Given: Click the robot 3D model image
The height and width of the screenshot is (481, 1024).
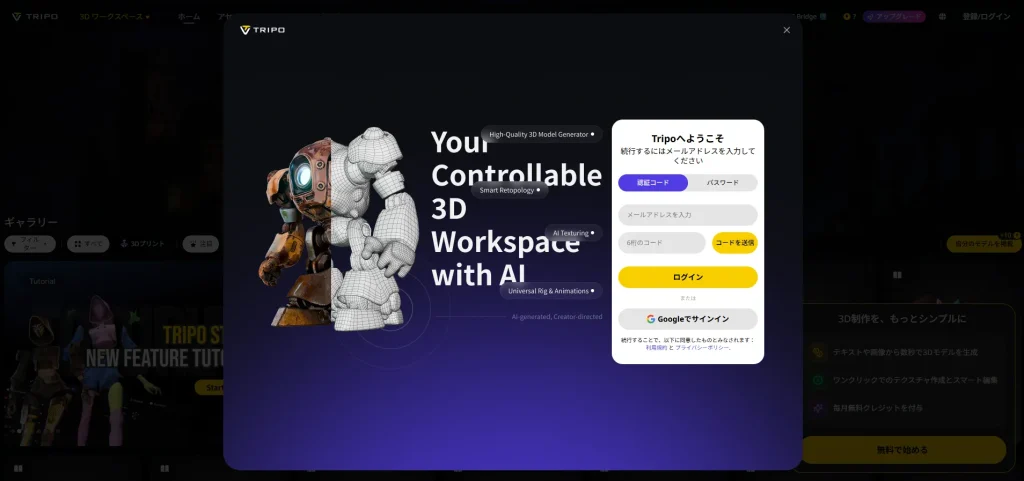Looking at the screenshot, I should 340,228.
